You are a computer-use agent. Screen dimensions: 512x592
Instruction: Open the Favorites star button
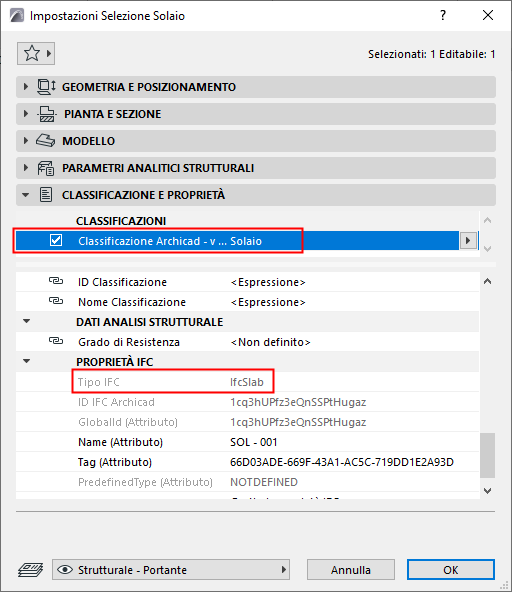(35, 54)
